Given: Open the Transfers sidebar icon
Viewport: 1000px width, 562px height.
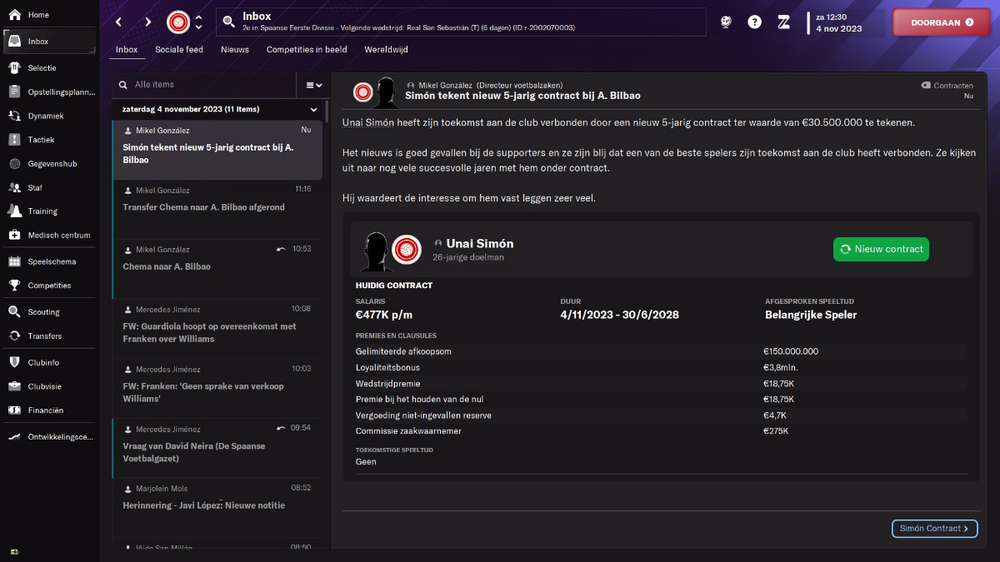Looking at the screenshot, I should click(x=14, y=336).
